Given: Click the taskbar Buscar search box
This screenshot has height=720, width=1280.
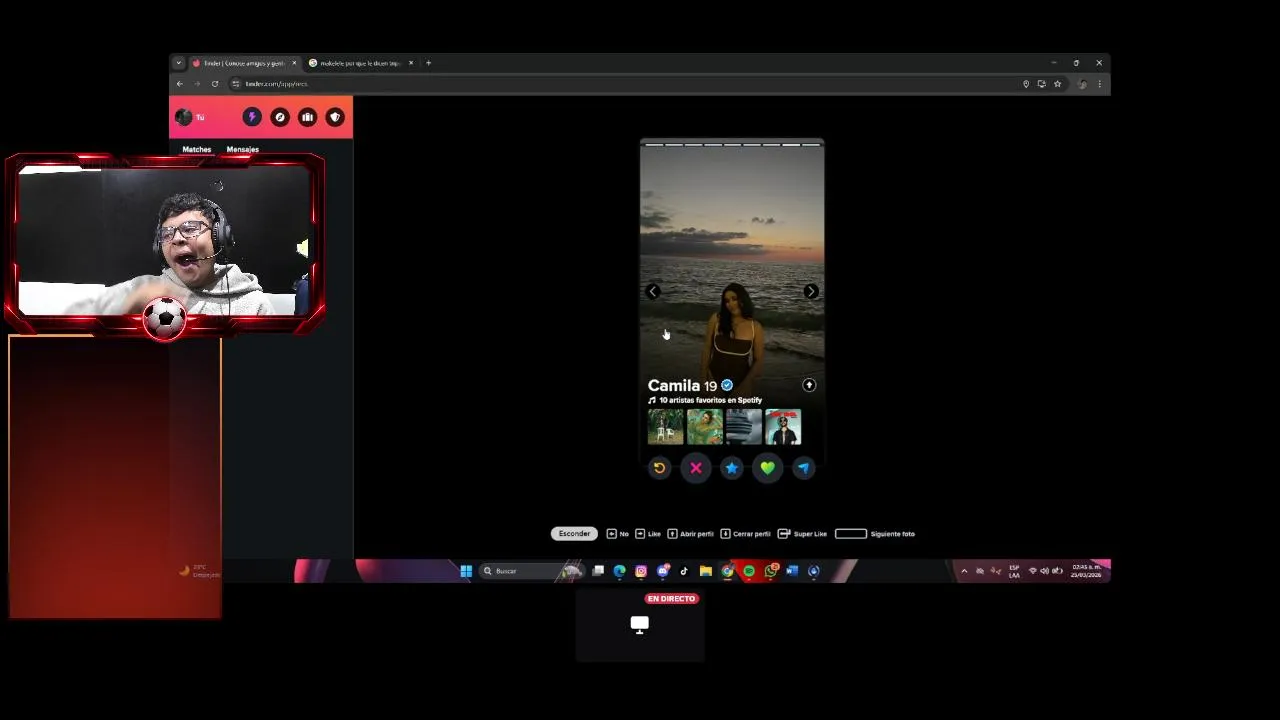Looking at the screenshot, I should pyautogui.click(x=530, y=571).
